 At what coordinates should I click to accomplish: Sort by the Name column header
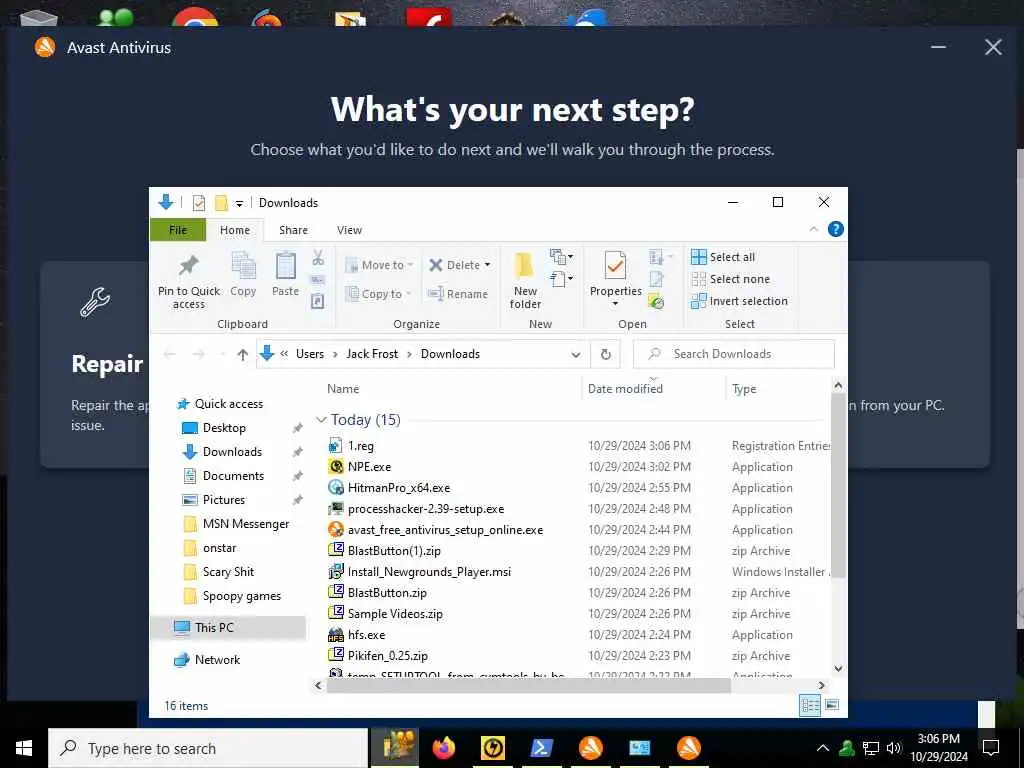(343, 389)
